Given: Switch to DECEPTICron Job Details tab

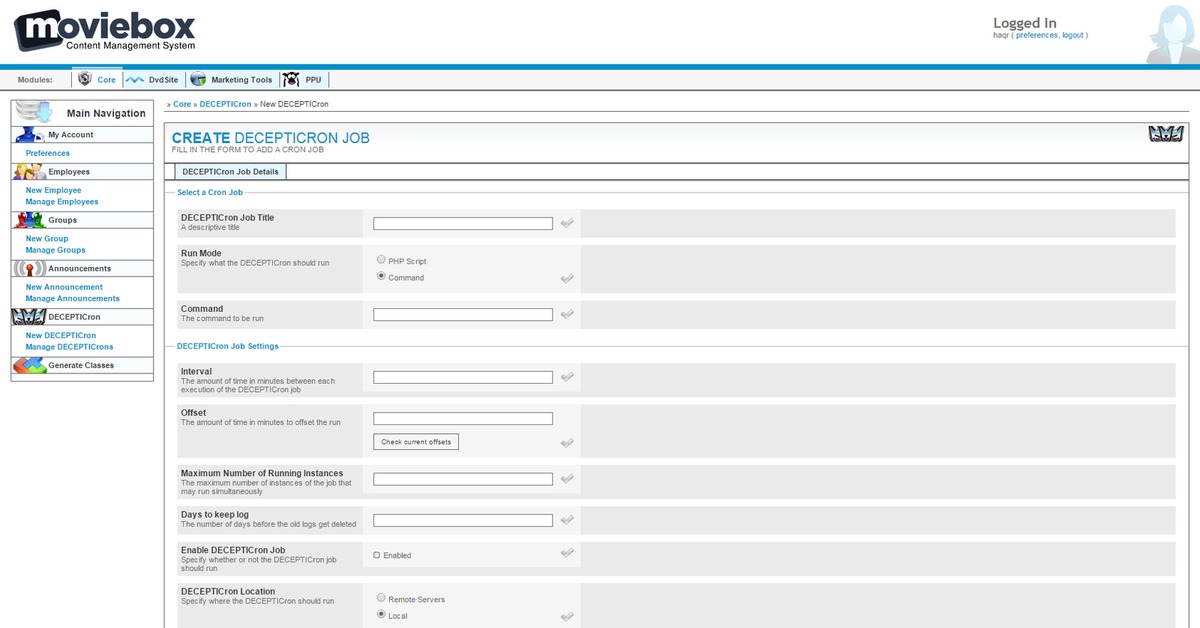Looking at the screenshot, I should tap(230, 172).
